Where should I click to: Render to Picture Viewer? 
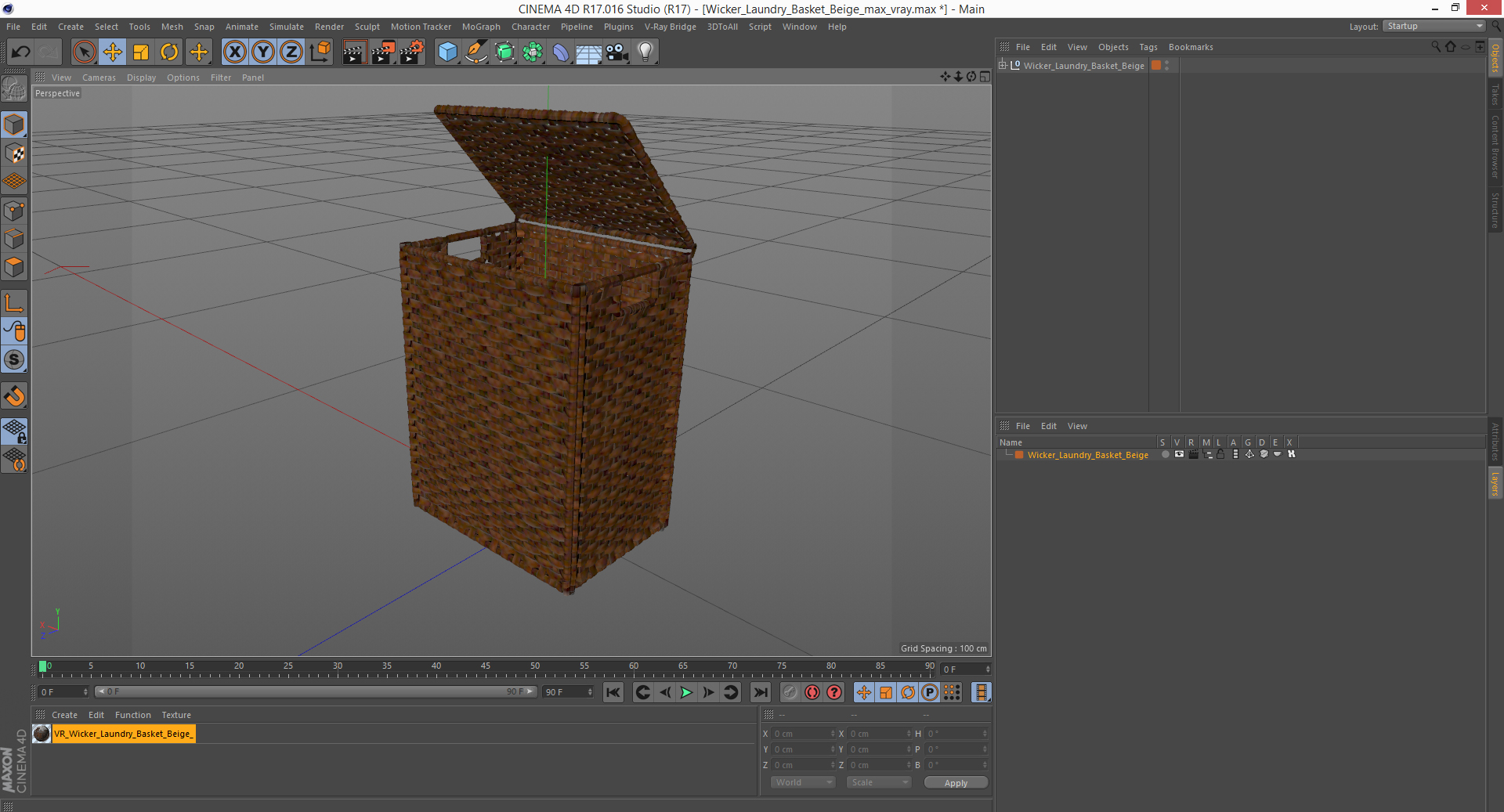pos(383,52)
